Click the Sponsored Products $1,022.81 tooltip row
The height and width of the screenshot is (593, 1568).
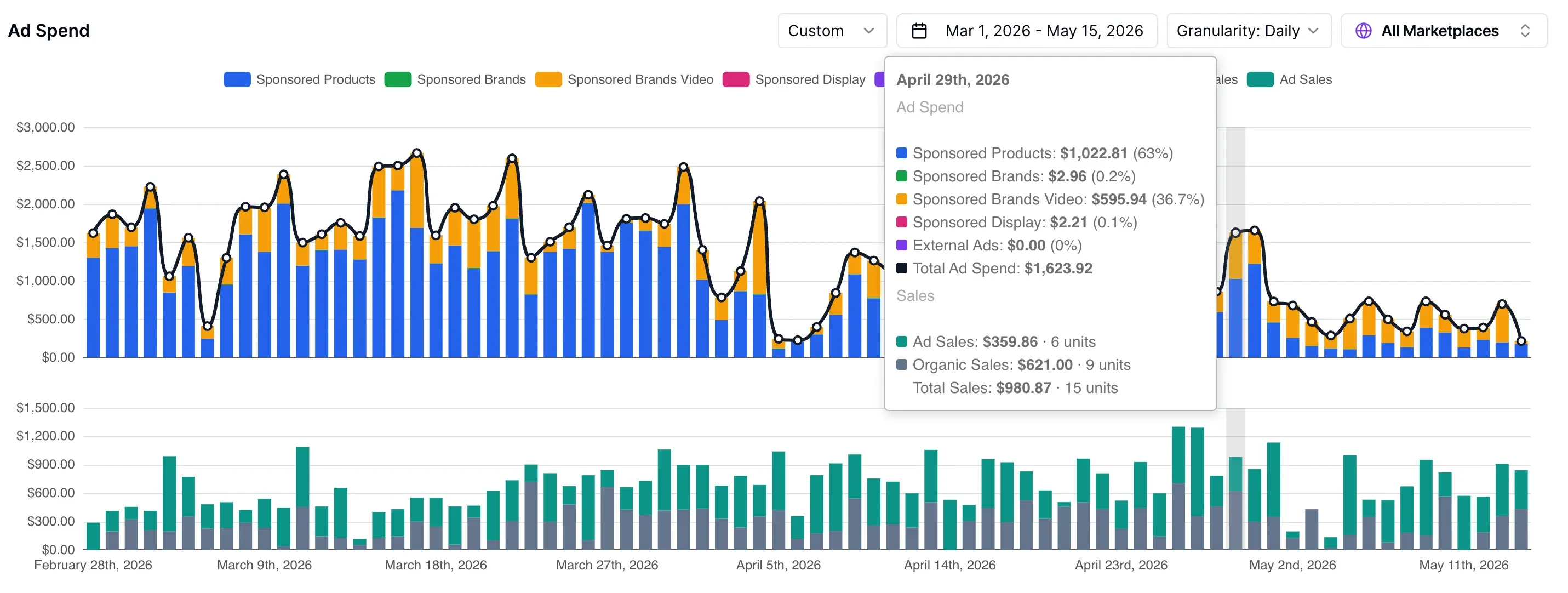[x=1035, y=153]
